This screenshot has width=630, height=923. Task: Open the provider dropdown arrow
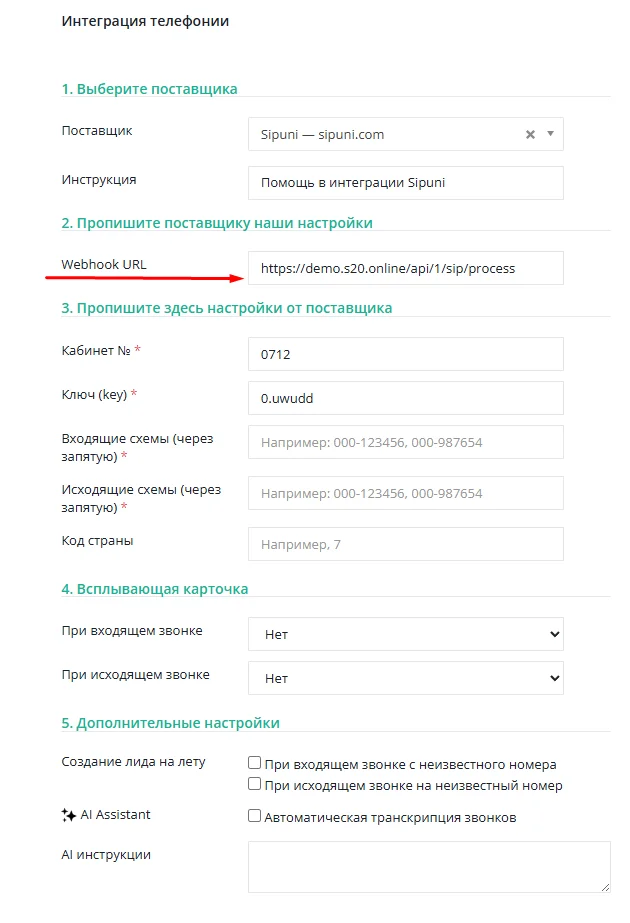[551, 134]
